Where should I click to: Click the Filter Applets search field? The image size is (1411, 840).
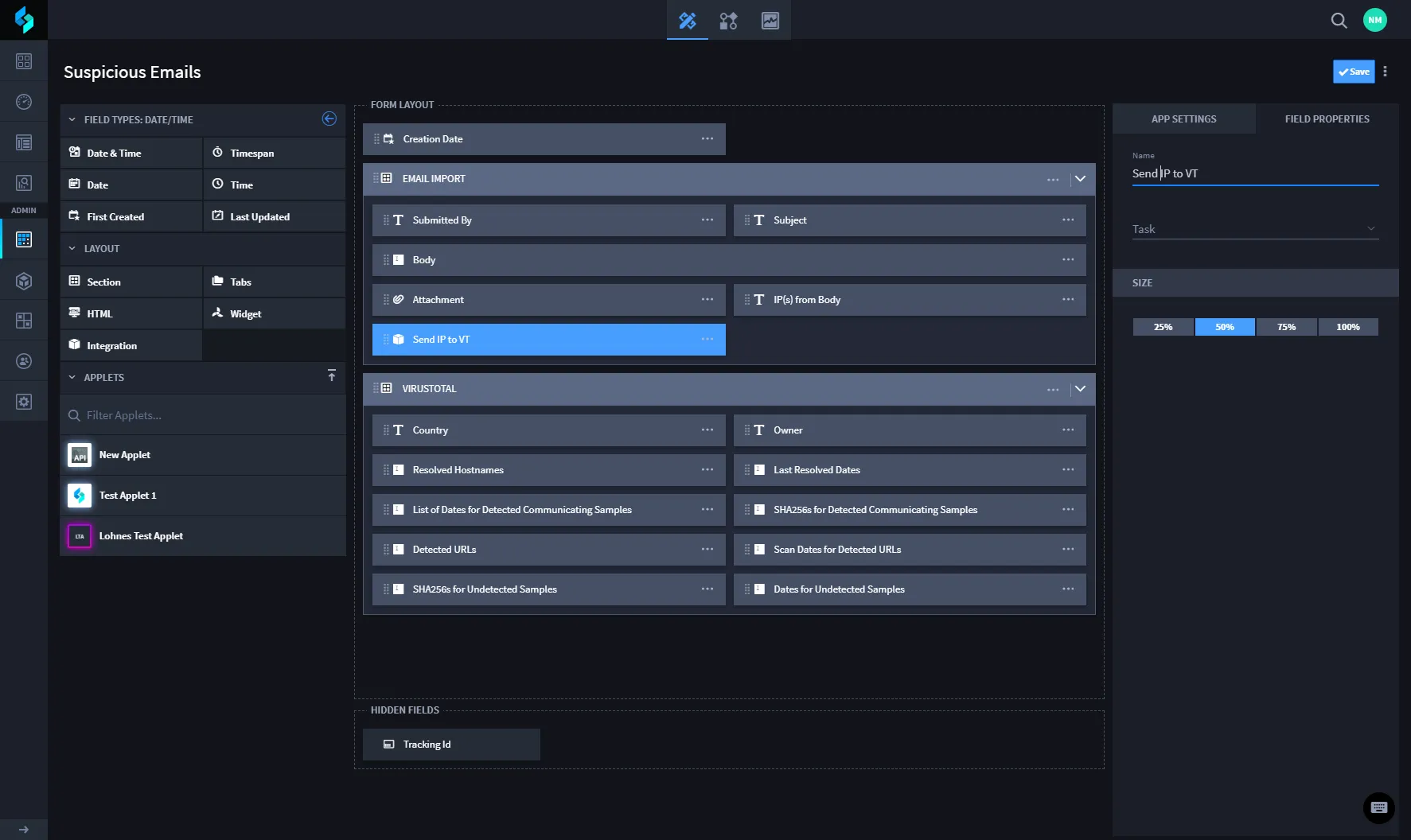point(203,415)
